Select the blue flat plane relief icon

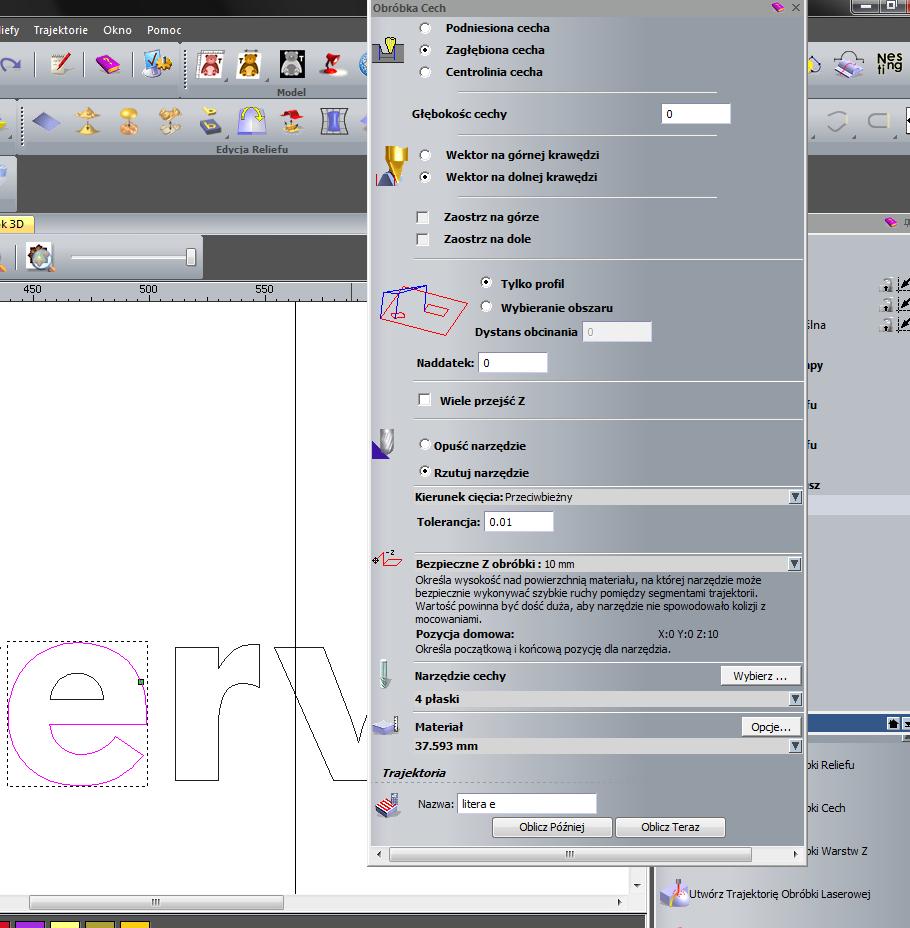coord(46,122)
